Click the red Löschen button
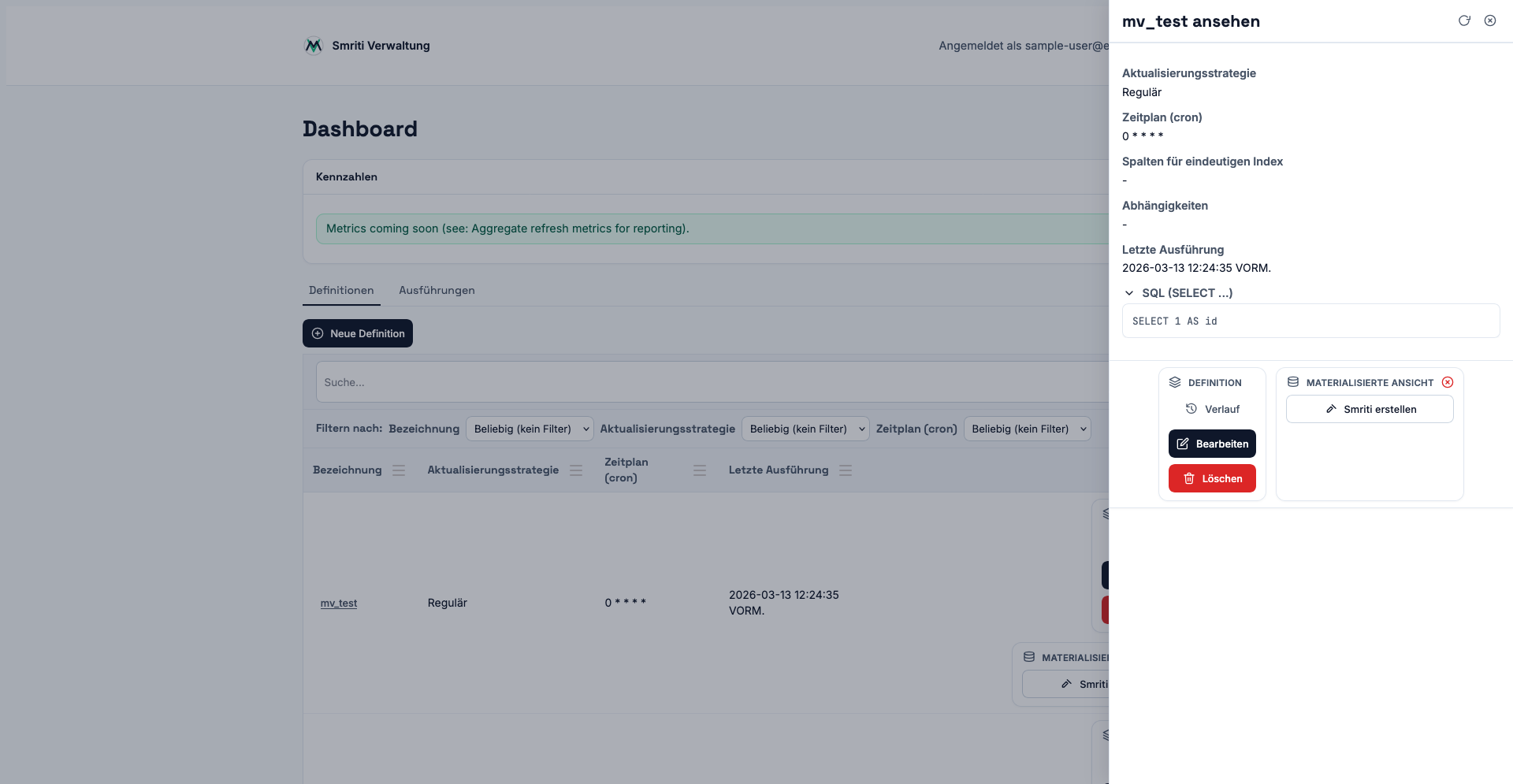Viewport: 1513px width, 784px height. (x=1212, y=478)
